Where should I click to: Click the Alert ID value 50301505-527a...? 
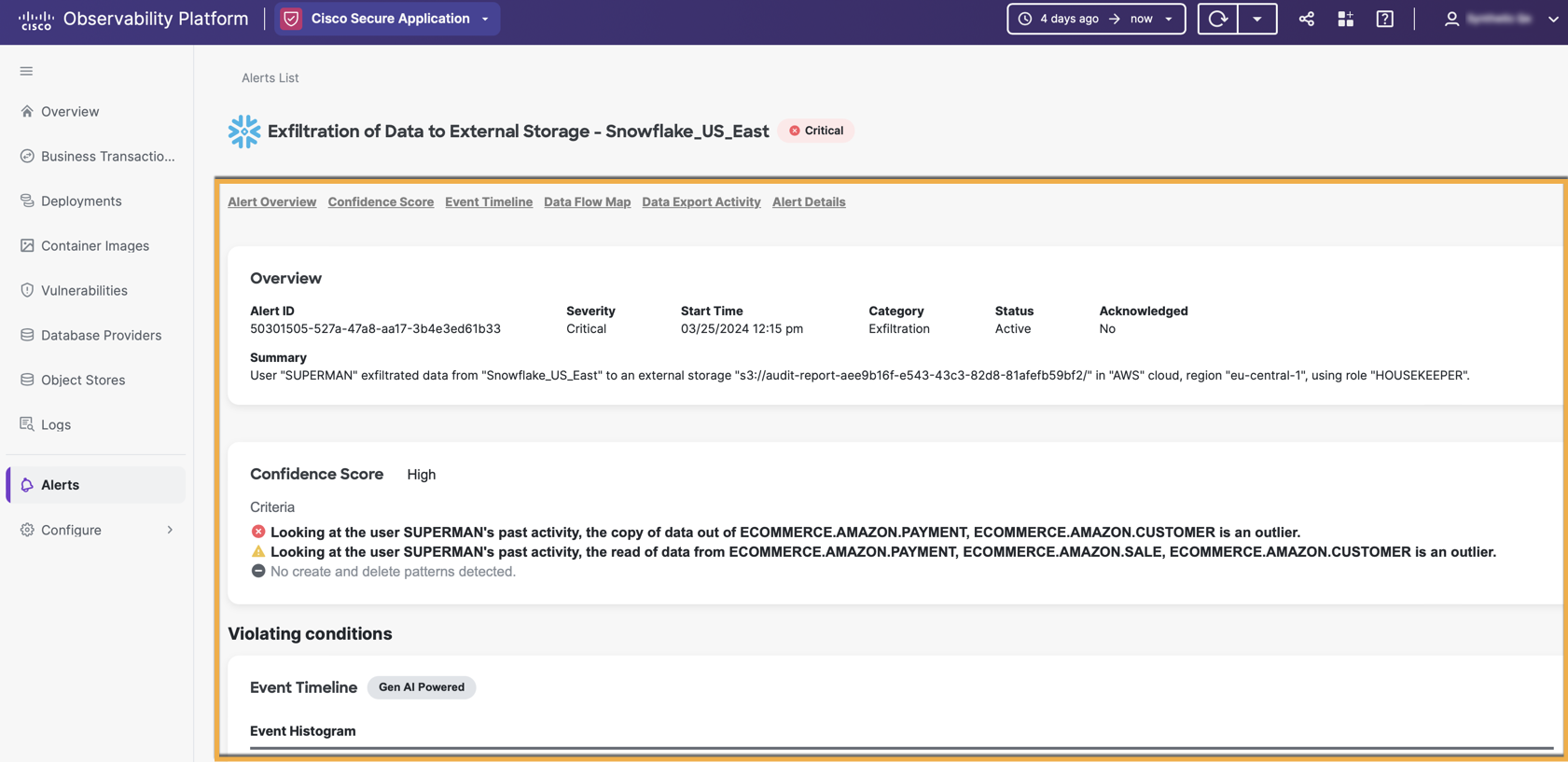[375, 328]
